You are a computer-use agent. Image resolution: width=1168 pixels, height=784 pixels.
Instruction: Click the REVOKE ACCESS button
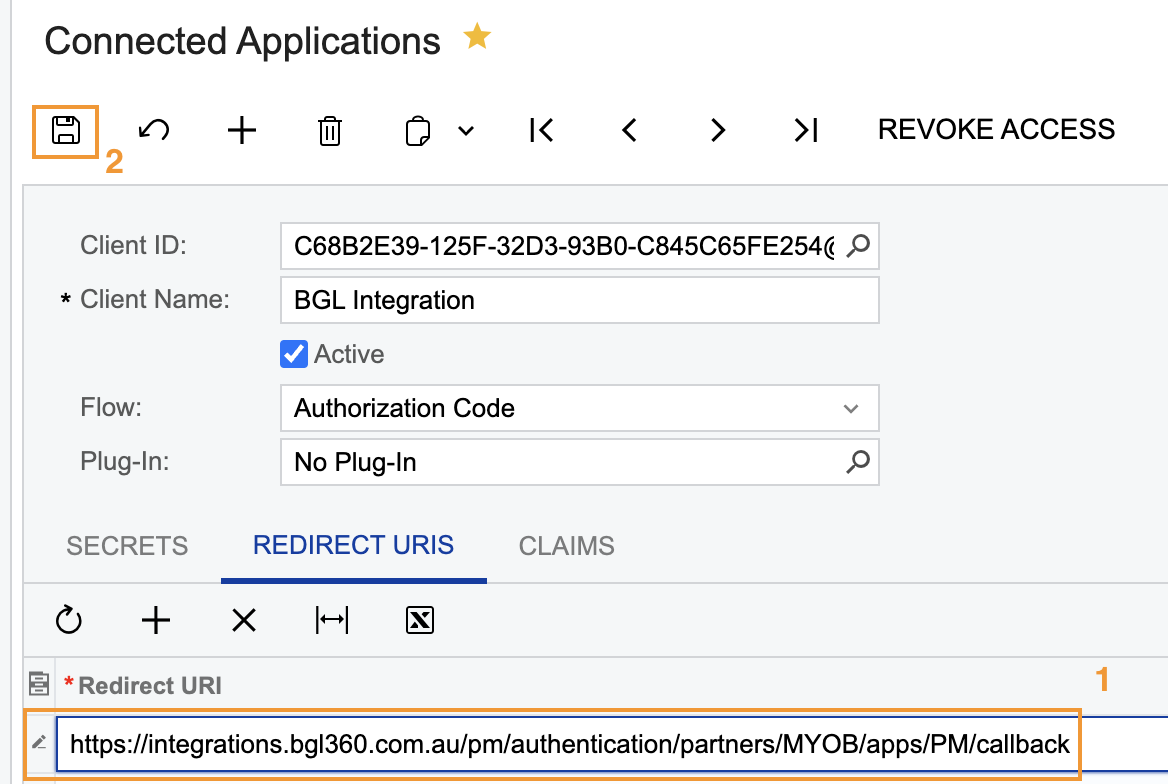tap(996, 130)
